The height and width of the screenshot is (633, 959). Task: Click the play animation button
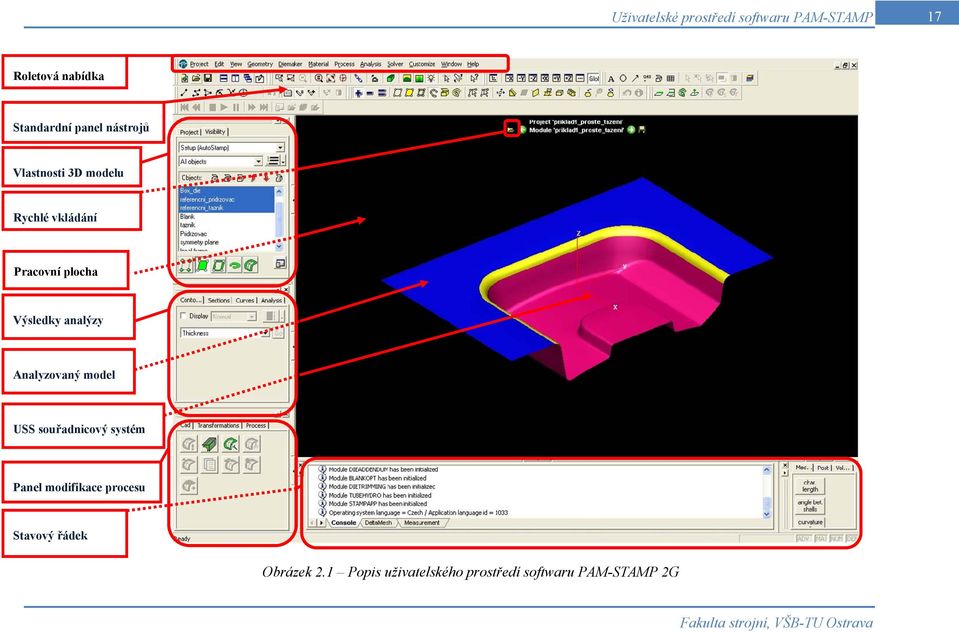[x=224, y=108]
